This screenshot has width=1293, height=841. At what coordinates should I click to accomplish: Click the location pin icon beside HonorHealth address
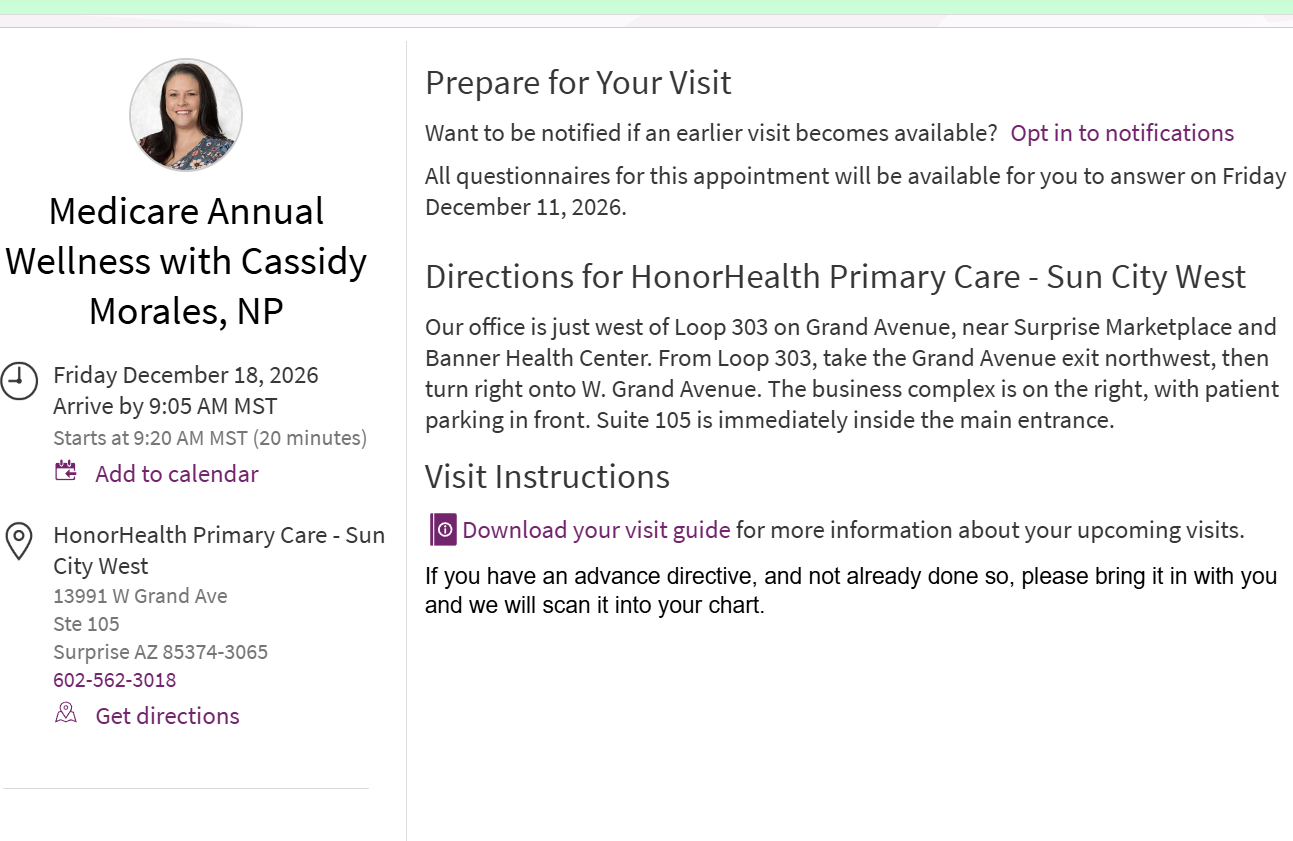tap(19, 541)
